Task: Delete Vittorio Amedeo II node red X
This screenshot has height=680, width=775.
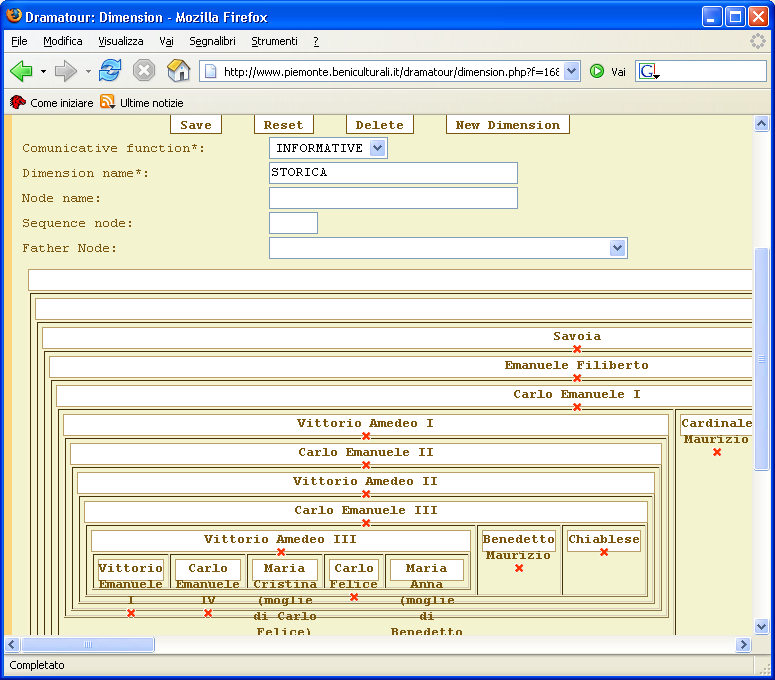Action: click(x=366, y=494)
